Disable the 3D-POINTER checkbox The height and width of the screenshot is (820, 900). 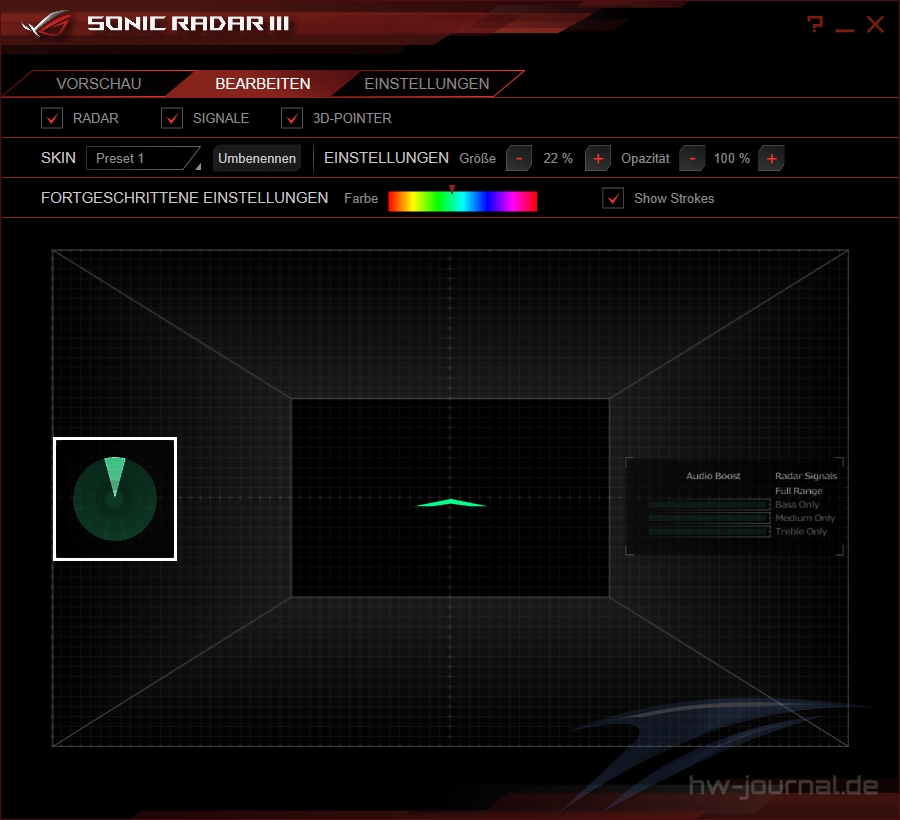(292, 118)
